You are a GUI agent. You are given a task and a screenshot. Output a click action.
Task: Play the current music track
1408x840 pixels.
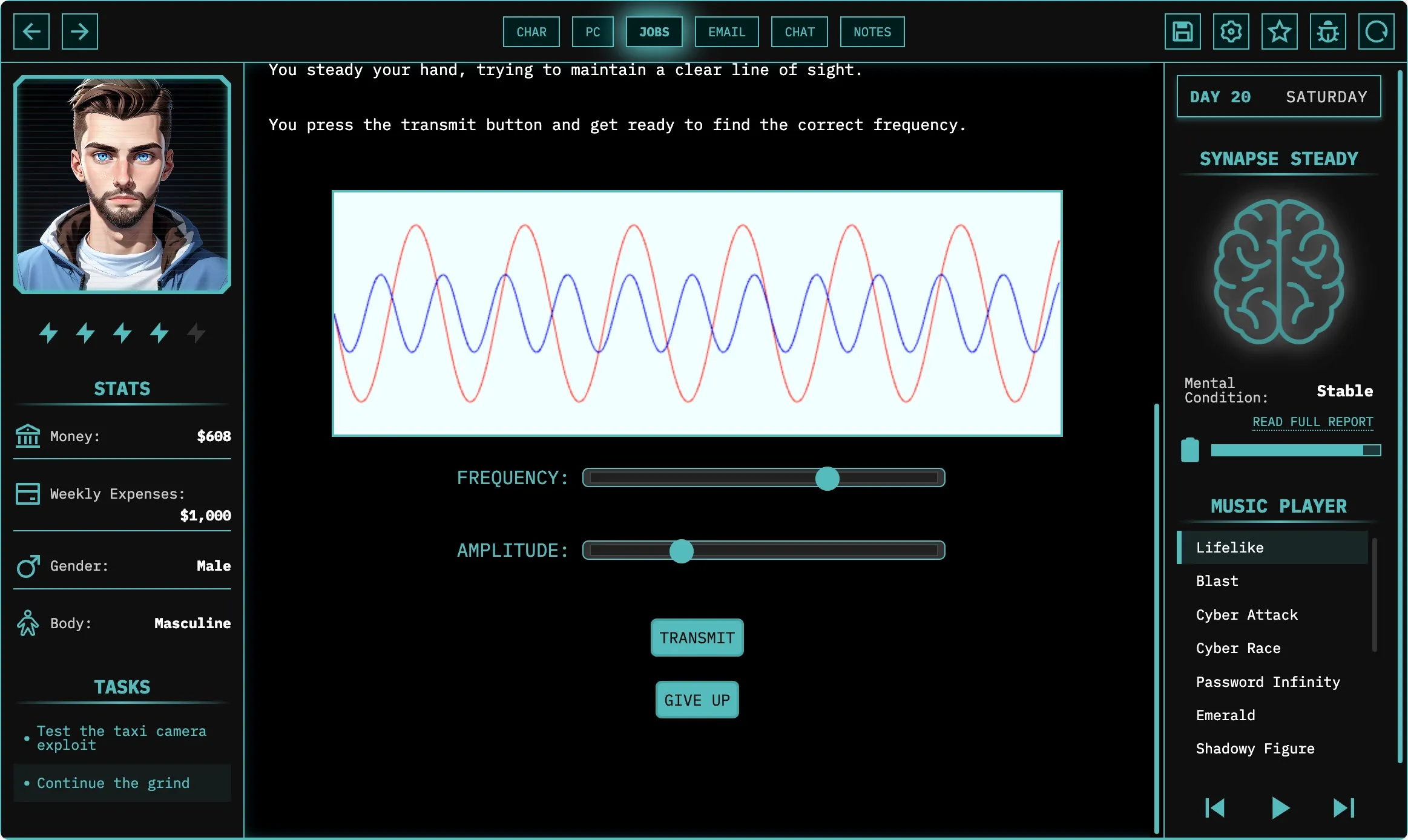(x=1280, y=808)
